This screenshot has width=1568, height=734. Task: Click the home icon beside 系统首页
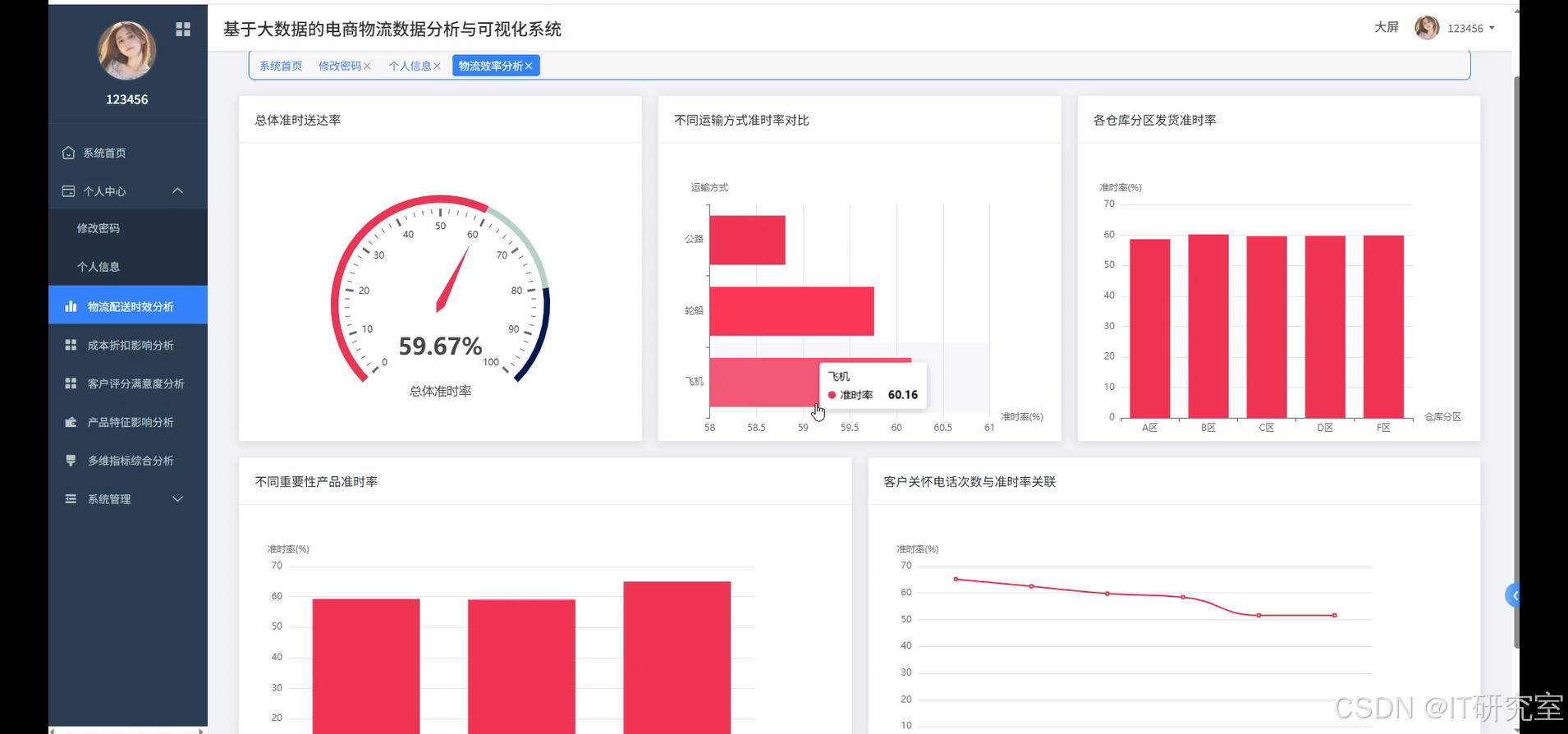click(69, 153)
